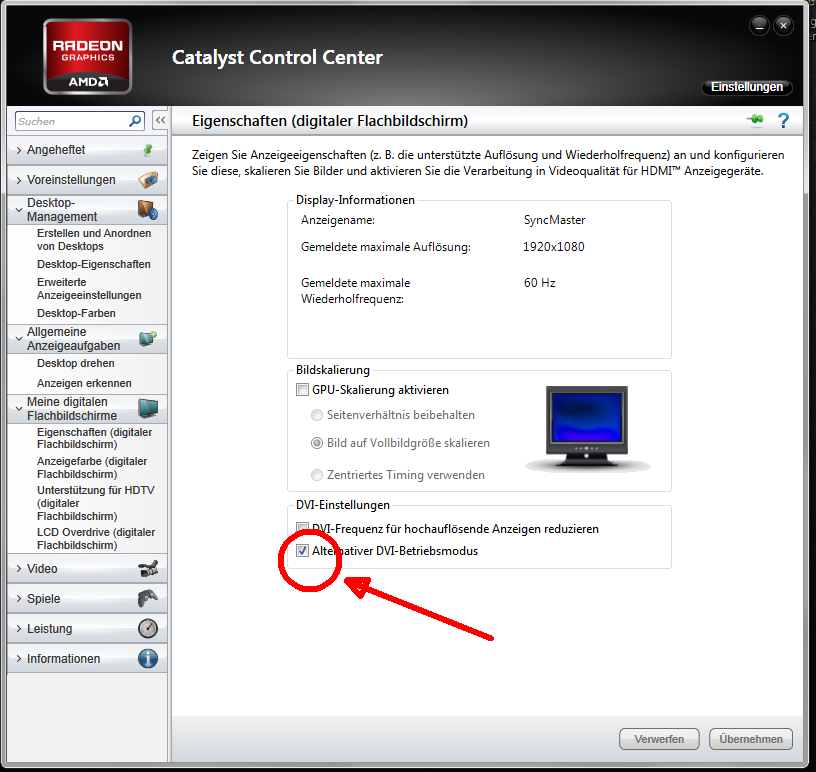Select Anzeigen erkennen menu entry
This screenshot has width=816, height=772.
pos(84,384)
